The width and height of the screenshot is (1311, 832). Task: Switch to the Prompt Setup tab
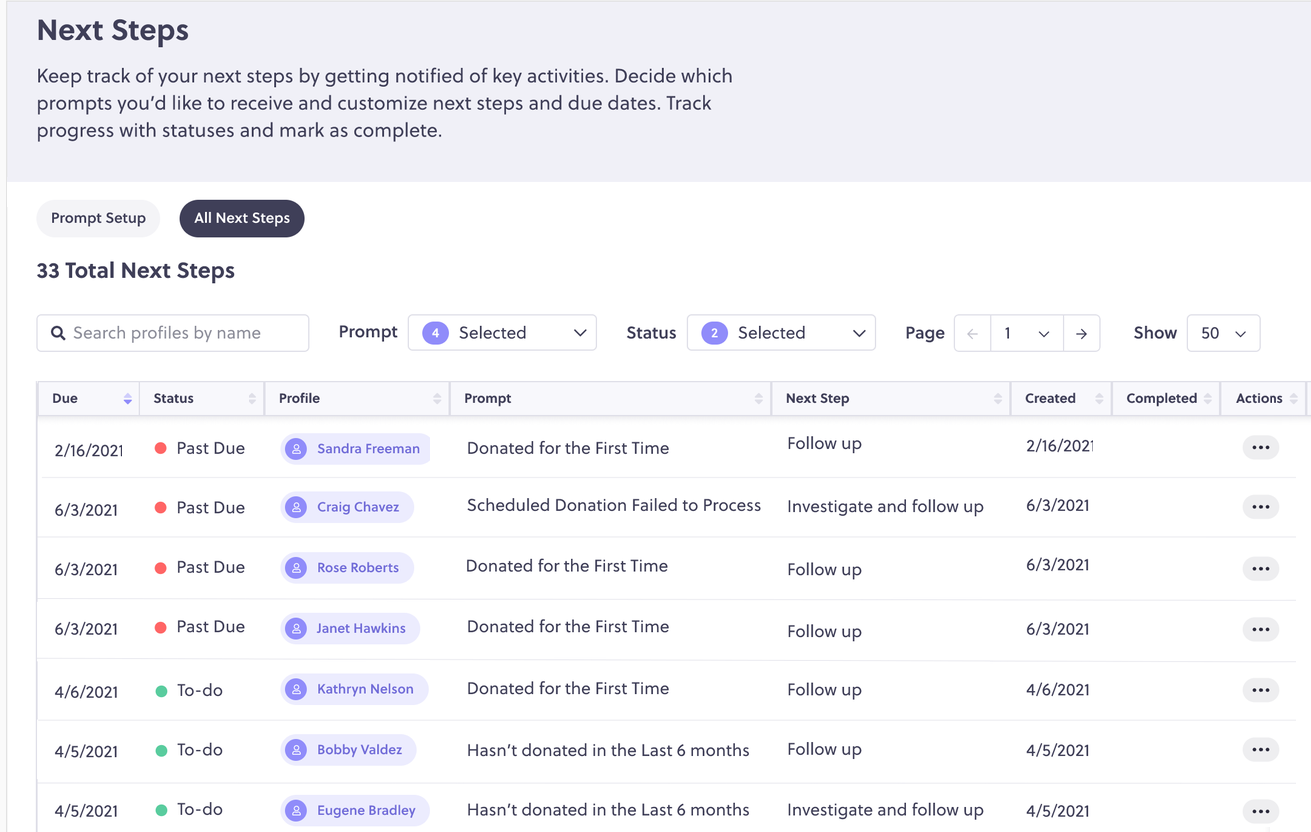coord(97,218)
